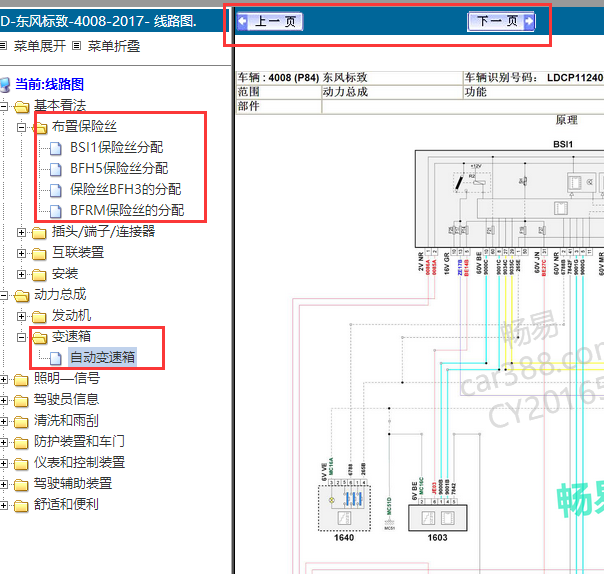This screenshot has width=604, height=574.
Task: Click the 安装 folder icon
Action: [39, 275]
